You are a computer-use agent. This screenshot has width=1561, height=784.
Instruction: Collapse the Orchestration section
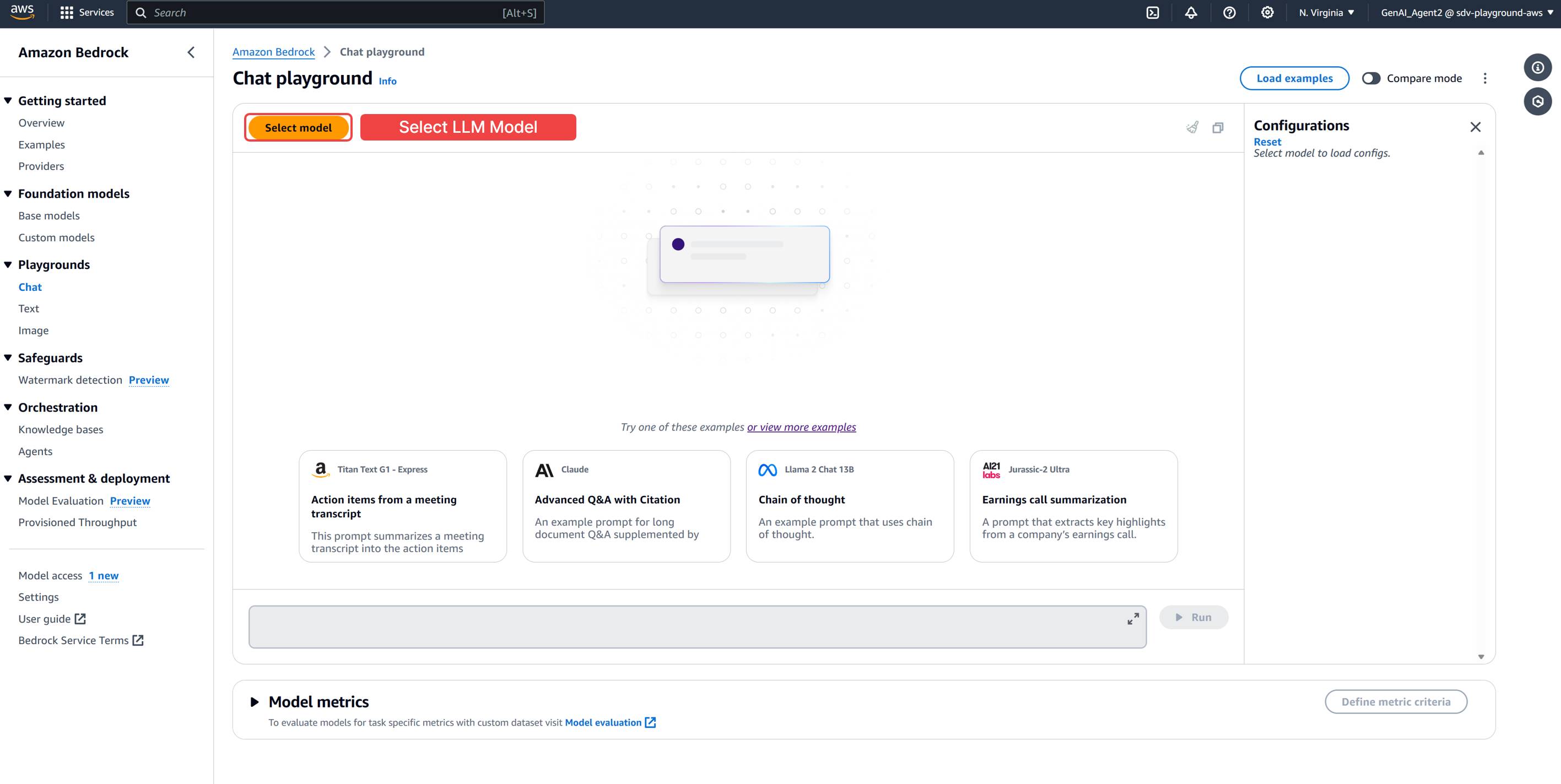pos(8,407)
